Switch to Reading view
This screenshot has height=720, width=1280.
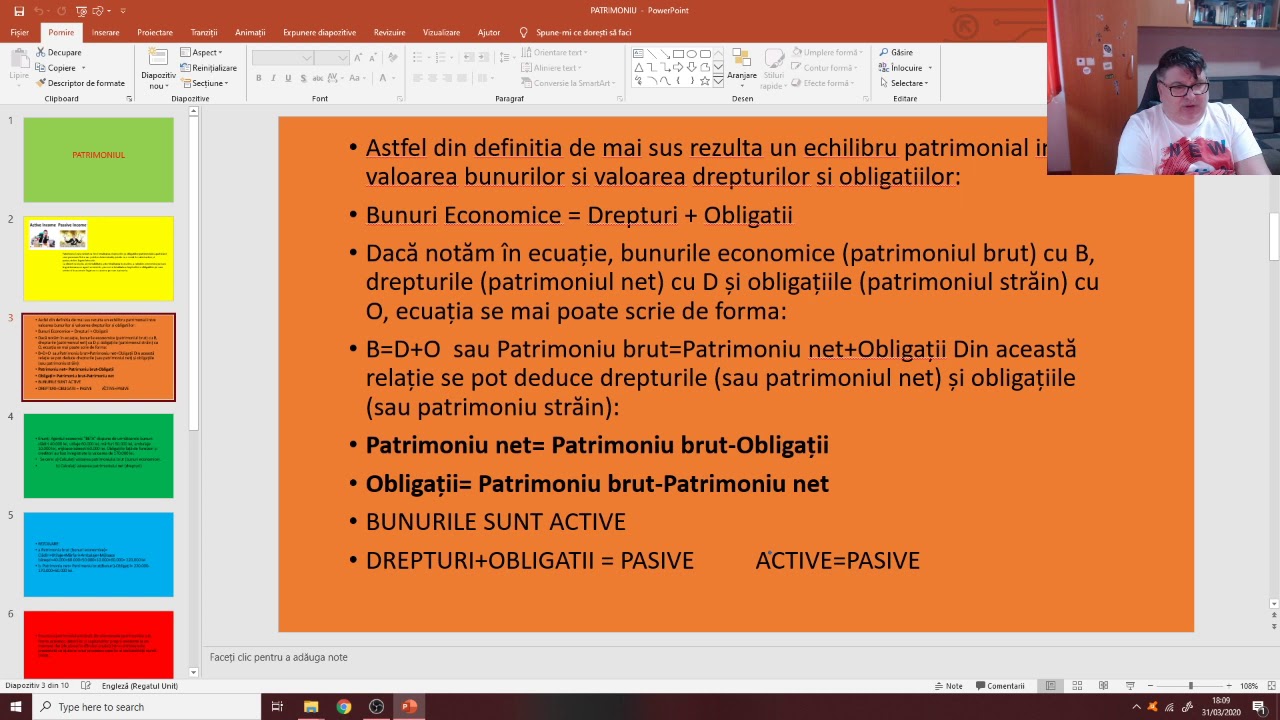1103,686
